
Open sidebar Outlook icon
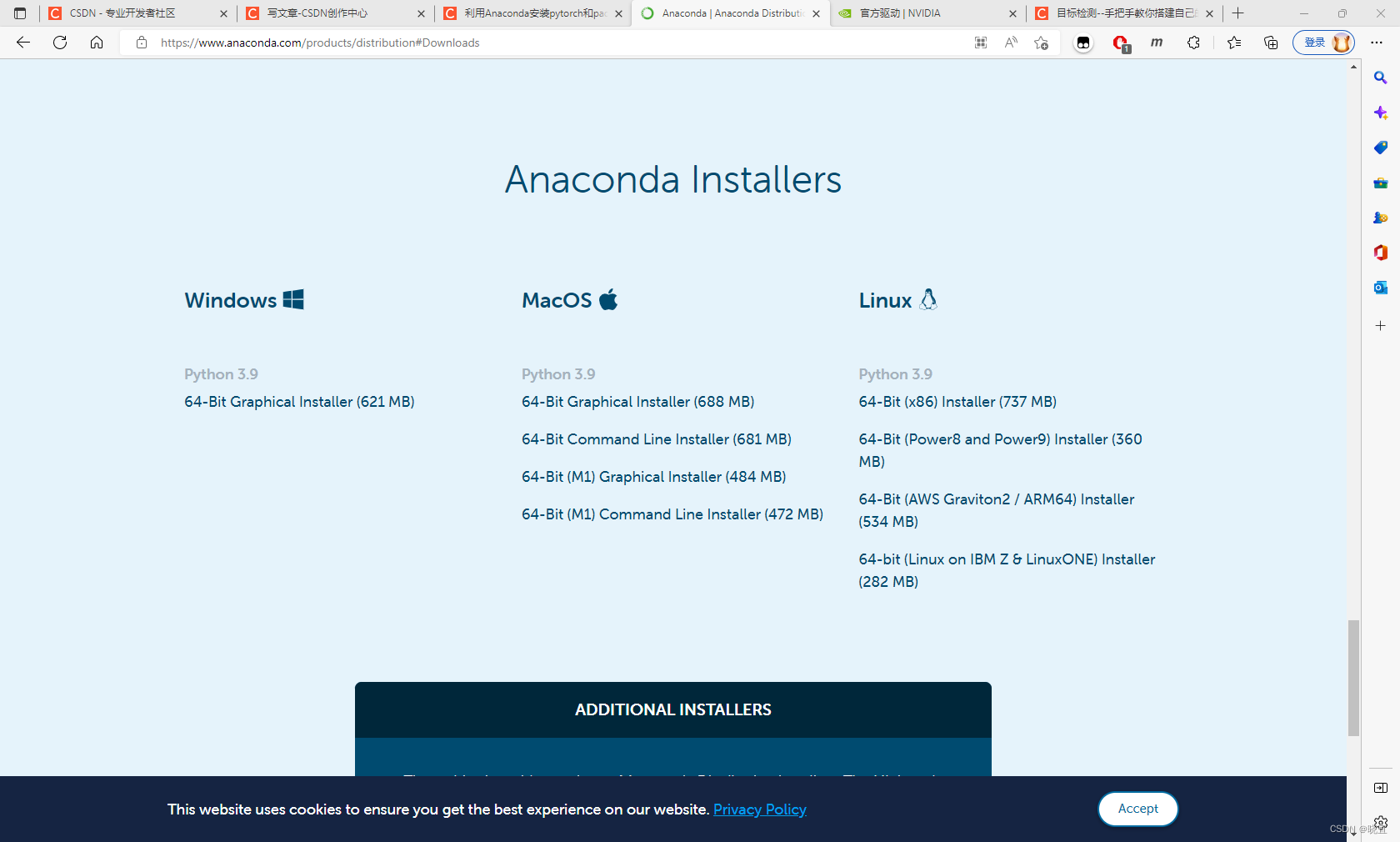click(1381, 288)
